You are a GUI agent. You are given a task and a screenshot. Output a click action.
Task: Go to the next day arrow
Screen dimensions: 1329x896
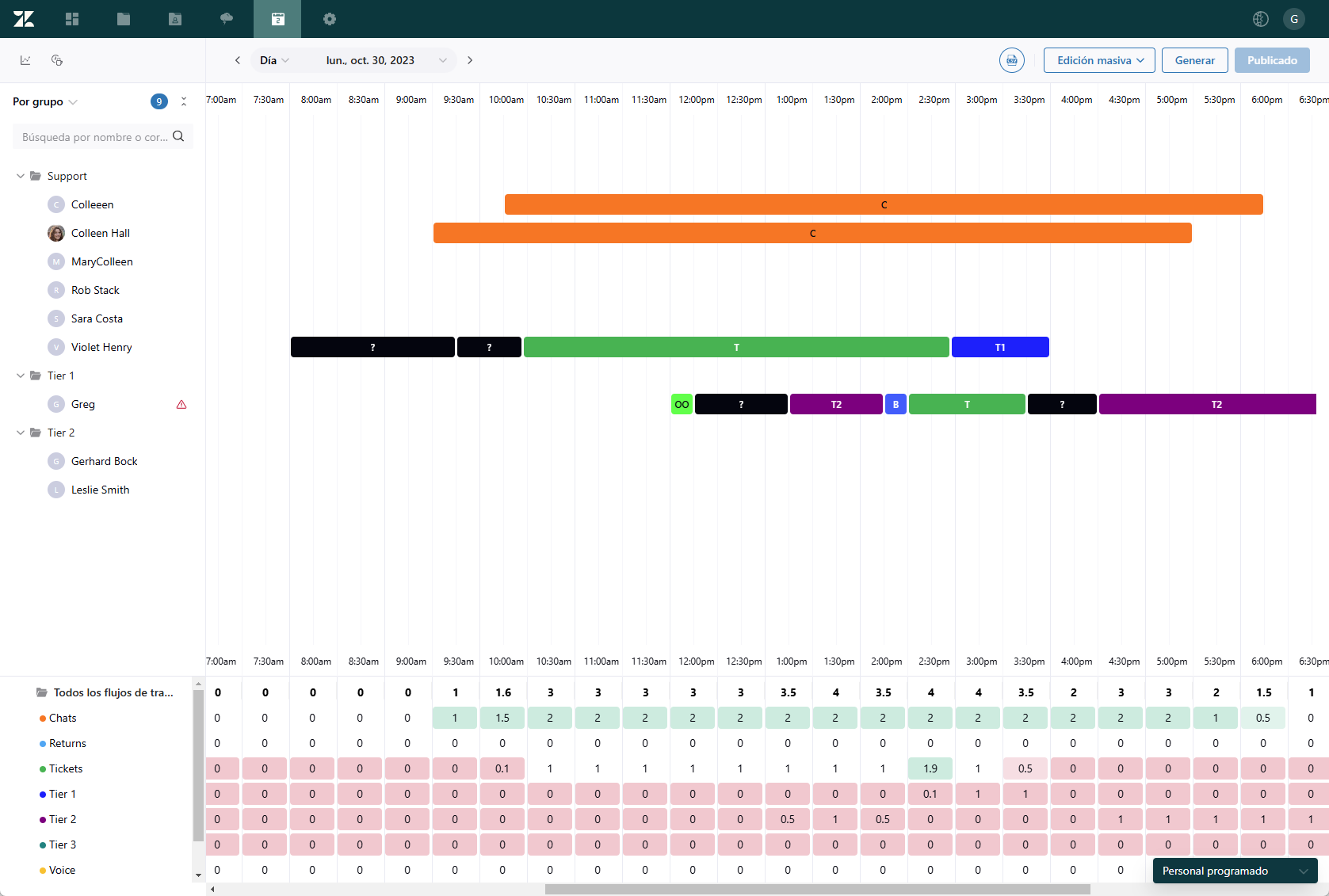click(470, 60)
